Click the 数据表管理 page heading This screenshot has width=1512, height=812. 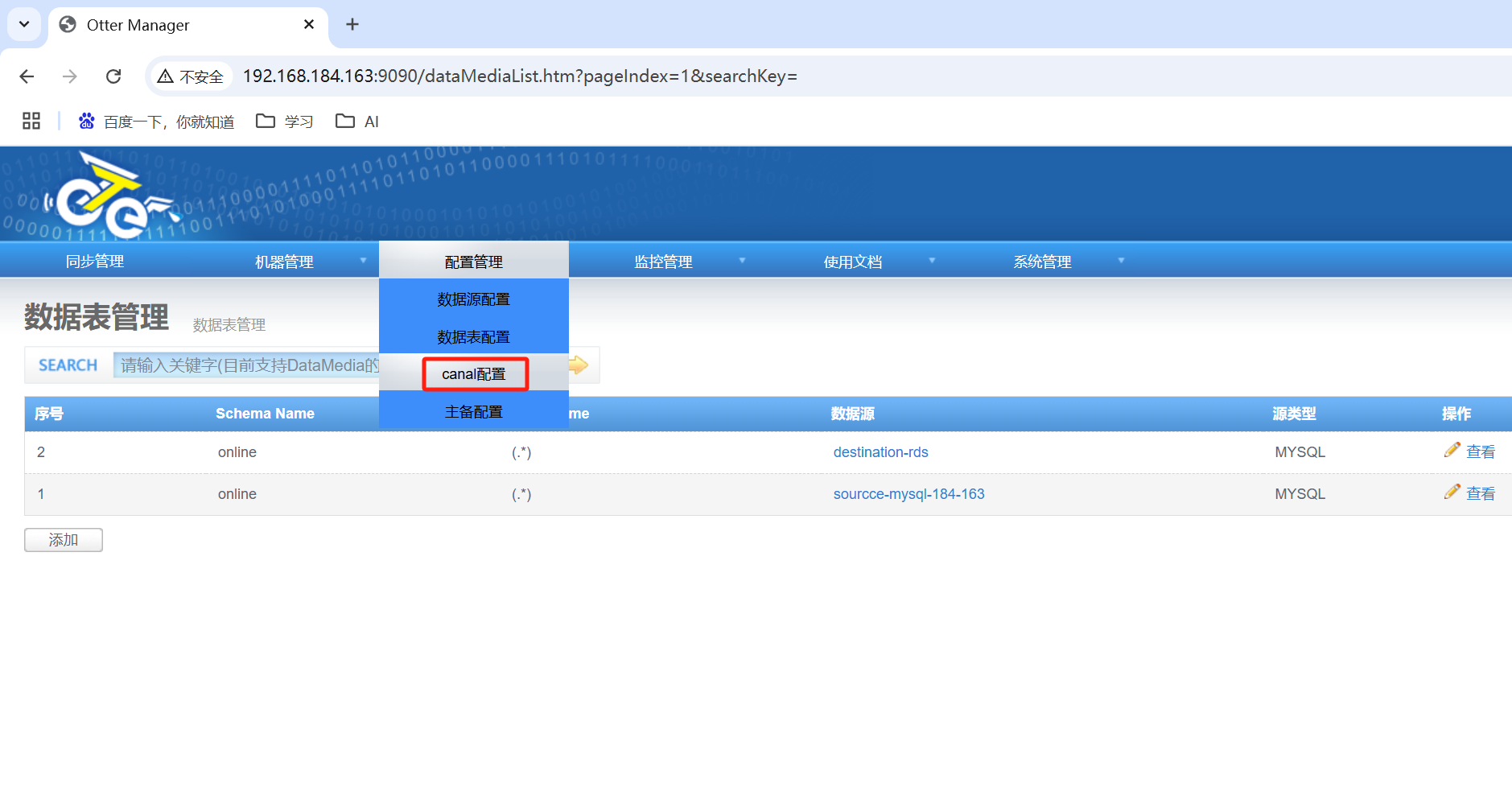(97, 317)
